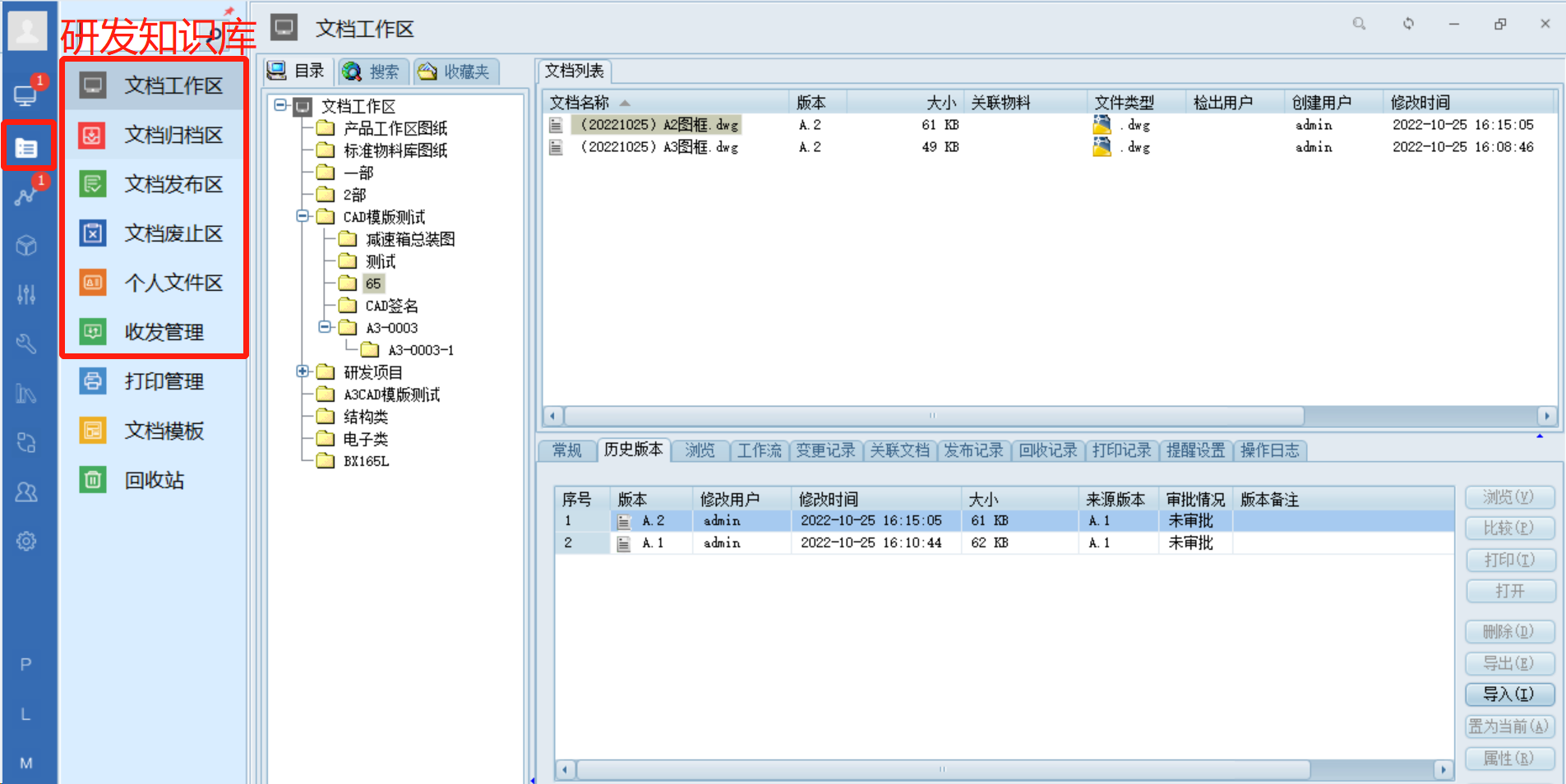Select the 结构类 folder in tree
This screenshot has width=1566, height=784.
coord(366,417)
